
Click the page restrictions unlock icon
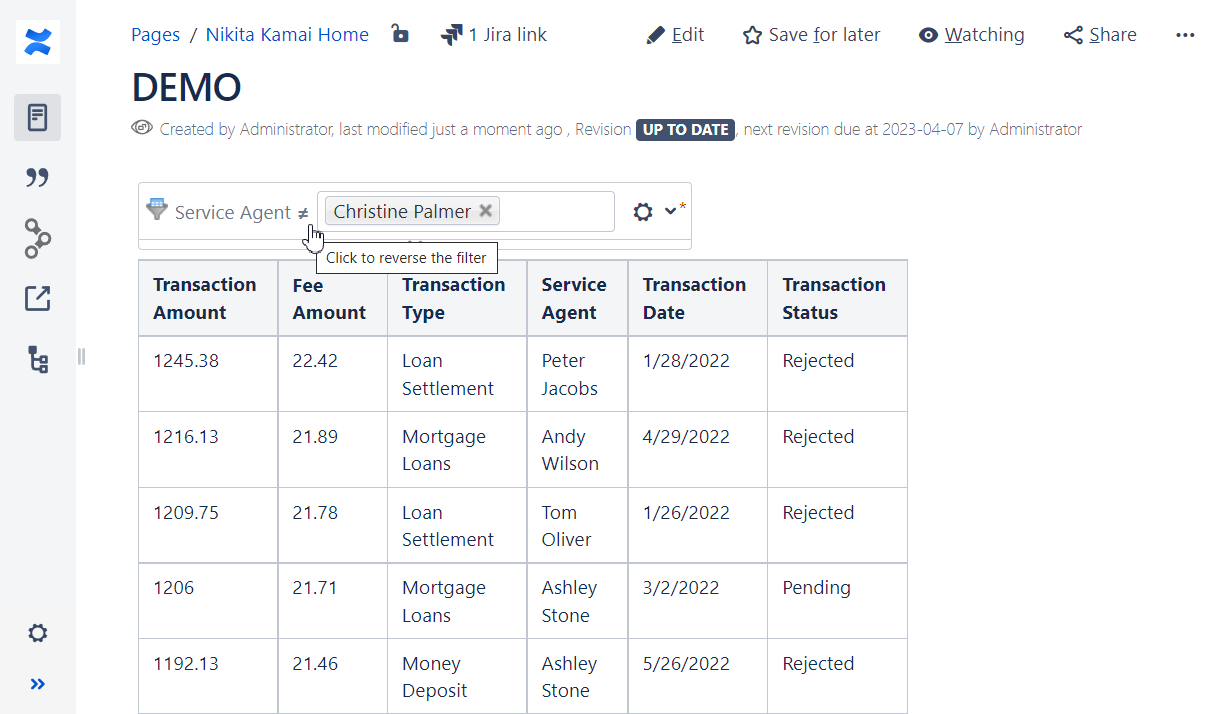[400, 35]
